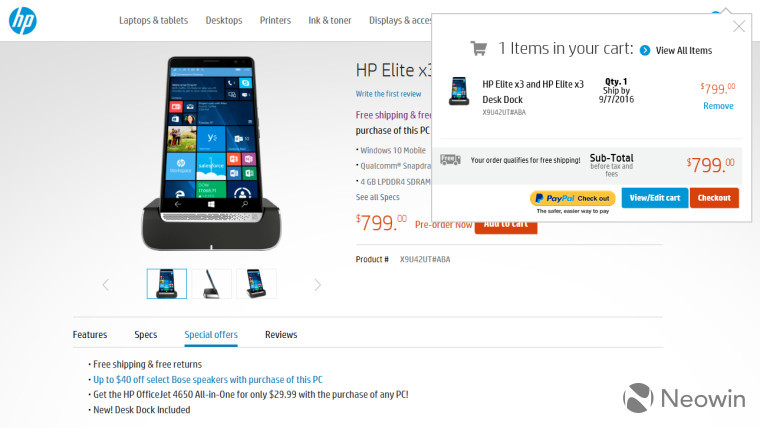Select the side-view product thumbnail
This screenshot has height=428, width=760.
211,284
